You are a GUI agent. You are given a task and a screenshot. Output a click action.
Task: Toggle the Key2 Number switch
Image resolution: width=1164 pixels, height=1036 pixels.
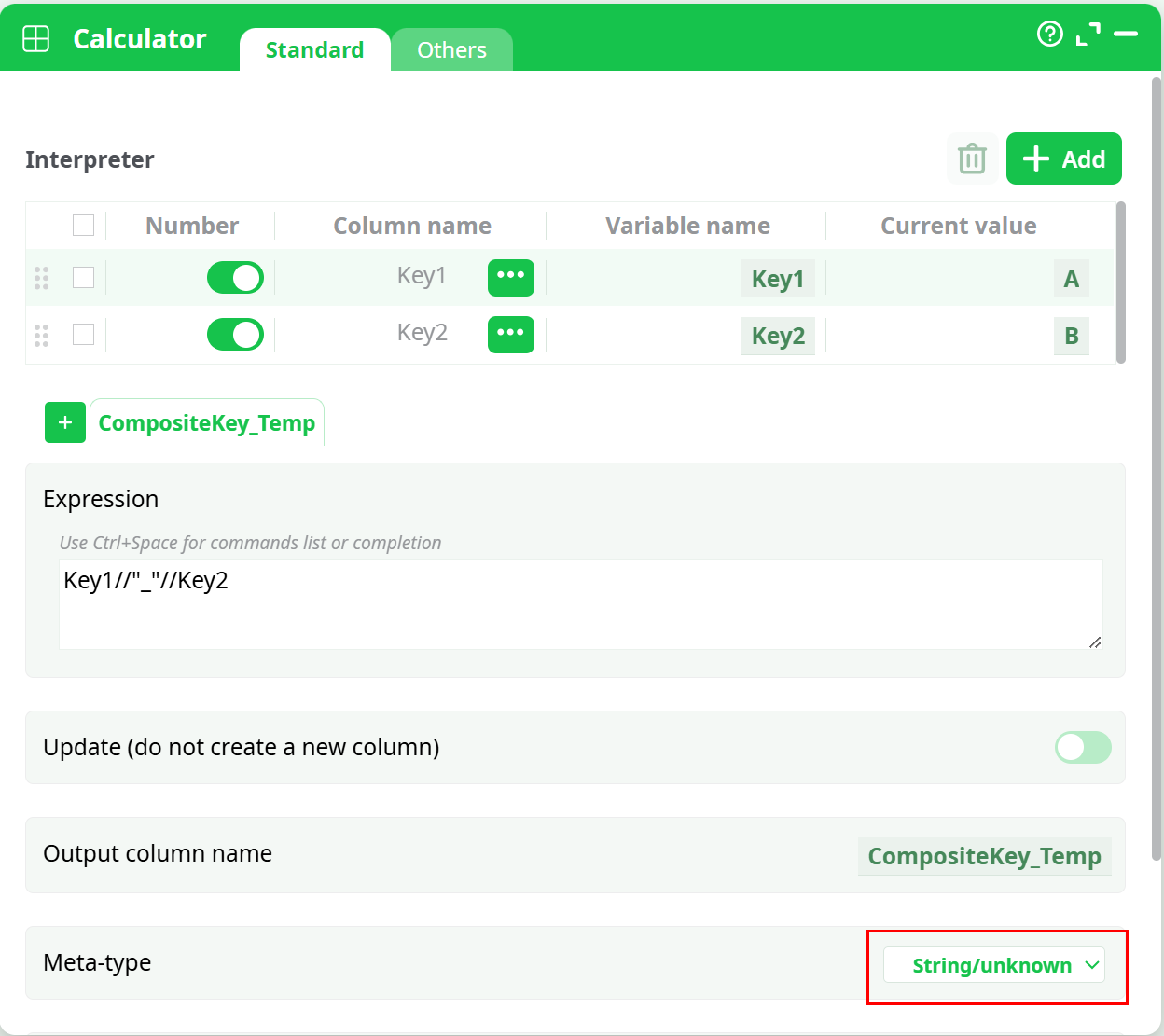pyautogui.click(x=235, y=335)
